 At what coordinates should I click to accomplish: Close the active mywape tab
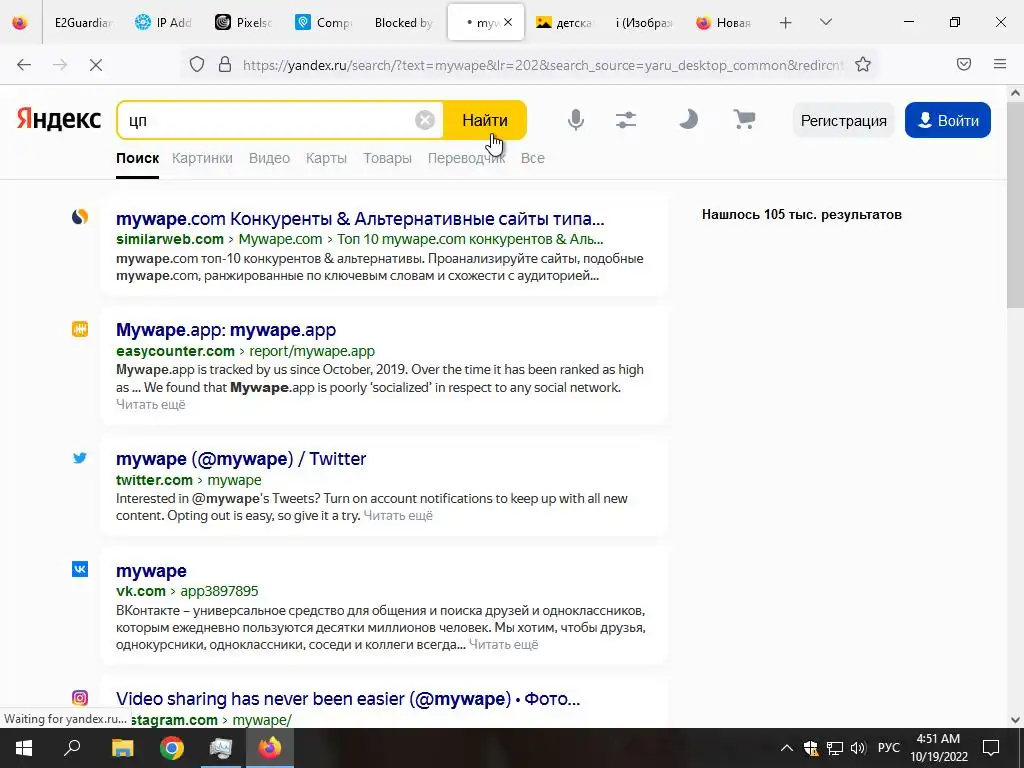pyautogui.click(x=508, y=22)
